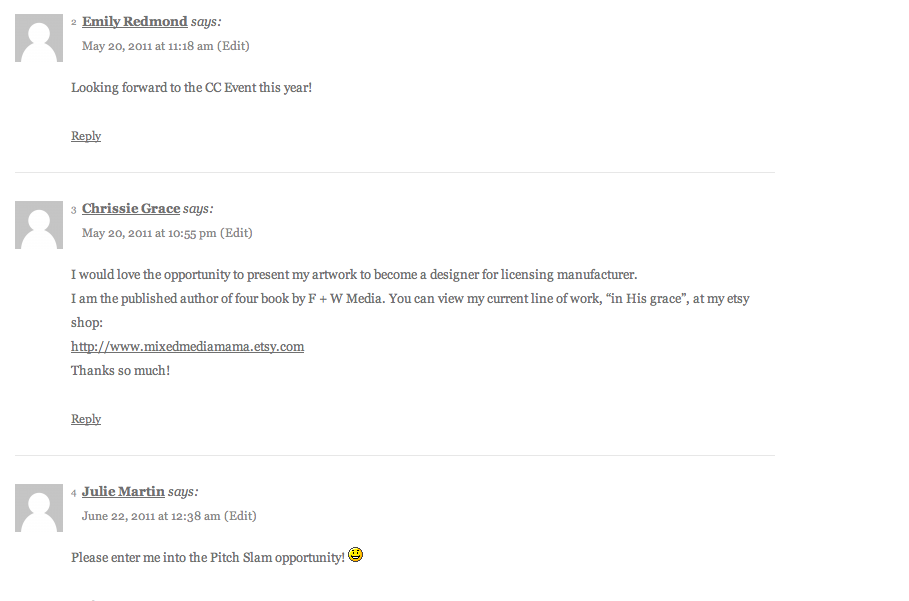Open Chrissie Grace's author link
This screenshot has width=909, height=601.
(131, 209)
